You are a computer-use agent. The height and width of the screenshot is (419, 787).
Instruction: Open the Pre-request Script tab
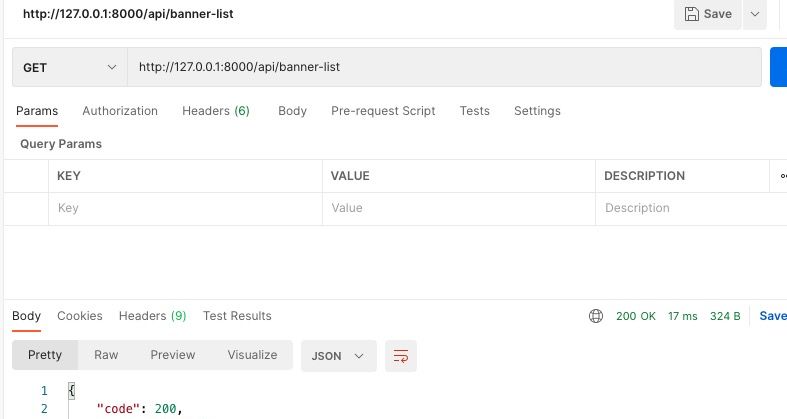[383, 111]
